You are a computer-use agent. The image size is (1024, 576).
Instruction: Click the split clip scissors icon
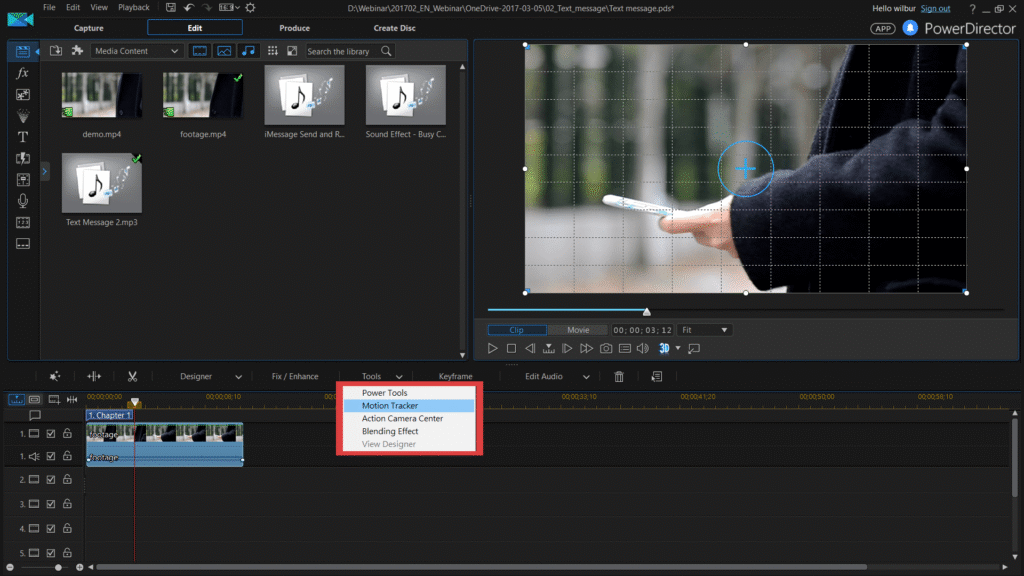131,376
